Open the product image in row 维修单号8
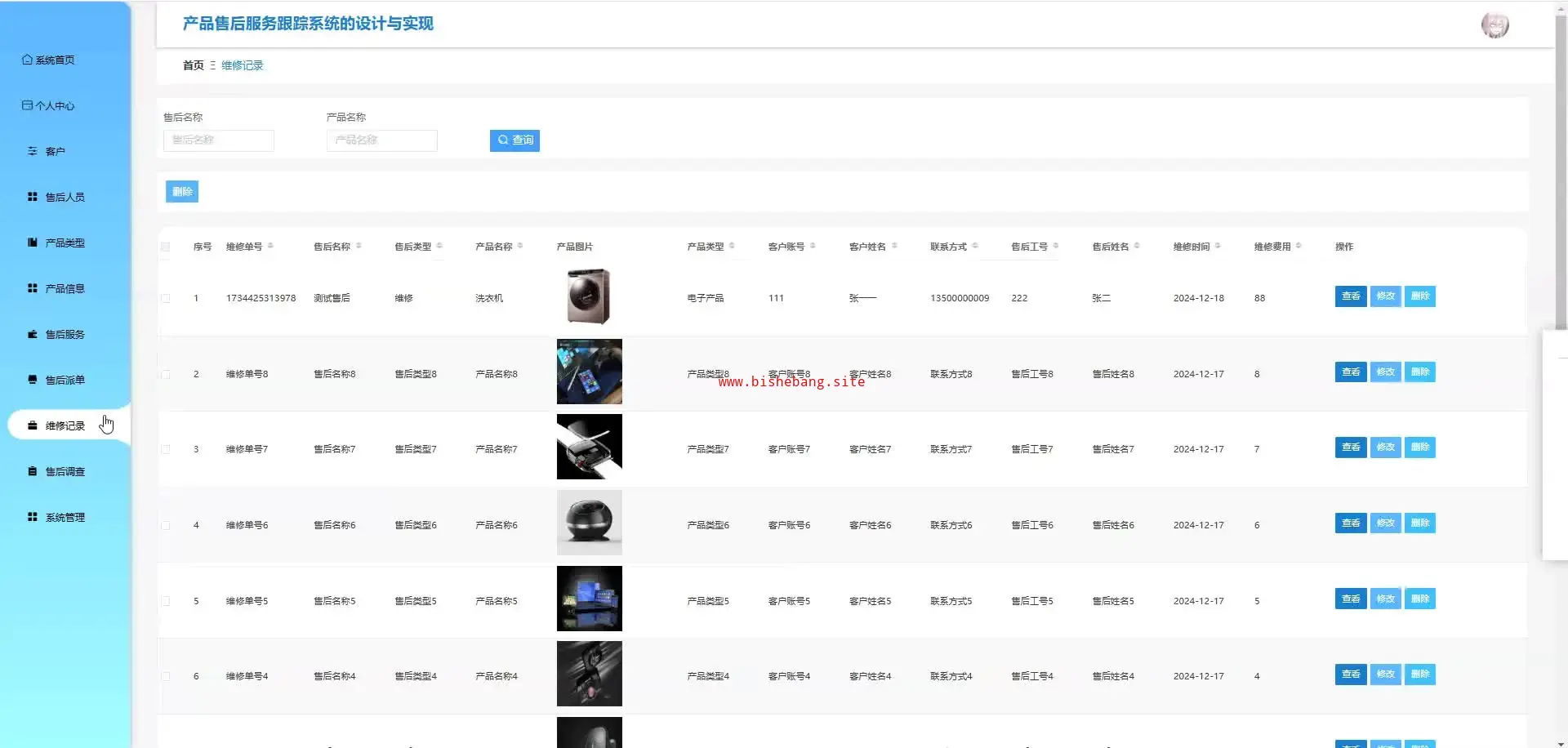 (590, 372)
